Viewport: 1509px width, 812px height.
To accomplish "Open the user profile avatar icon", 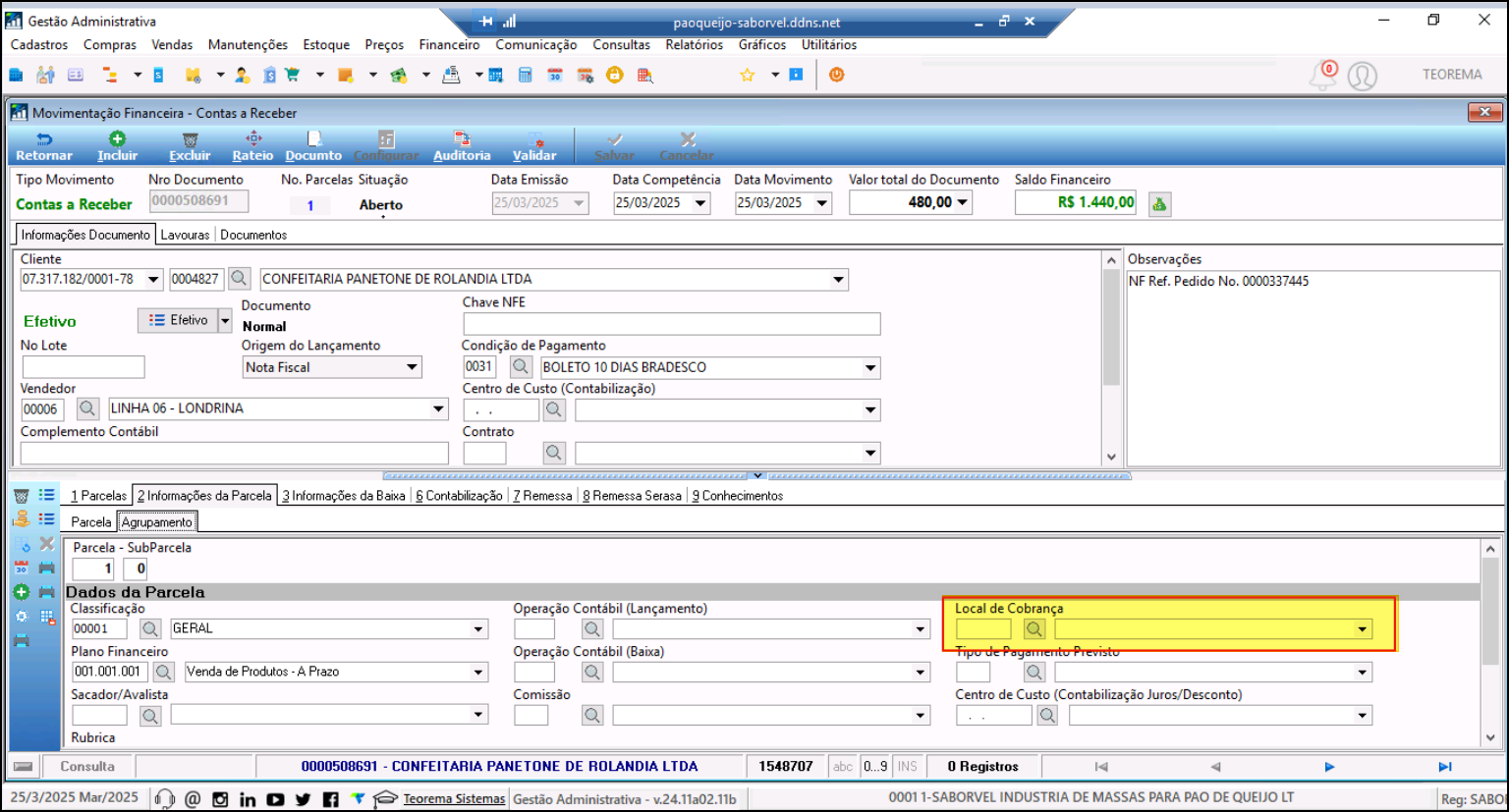I will (x=1363, y=76).
